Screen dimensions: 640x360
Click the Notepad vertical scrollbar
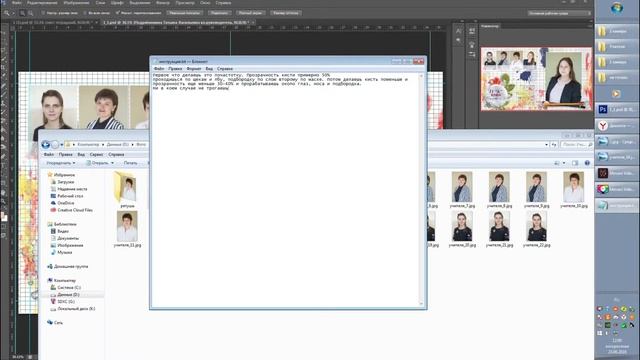point(422,190)
